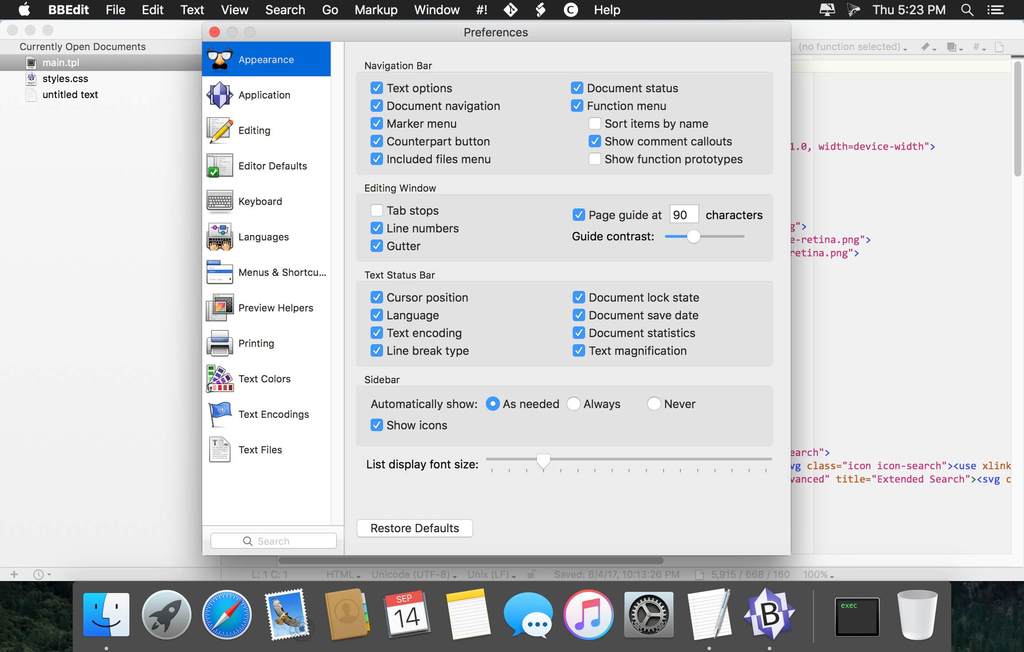Select the Keyboard preferences icon

point(220,202)
